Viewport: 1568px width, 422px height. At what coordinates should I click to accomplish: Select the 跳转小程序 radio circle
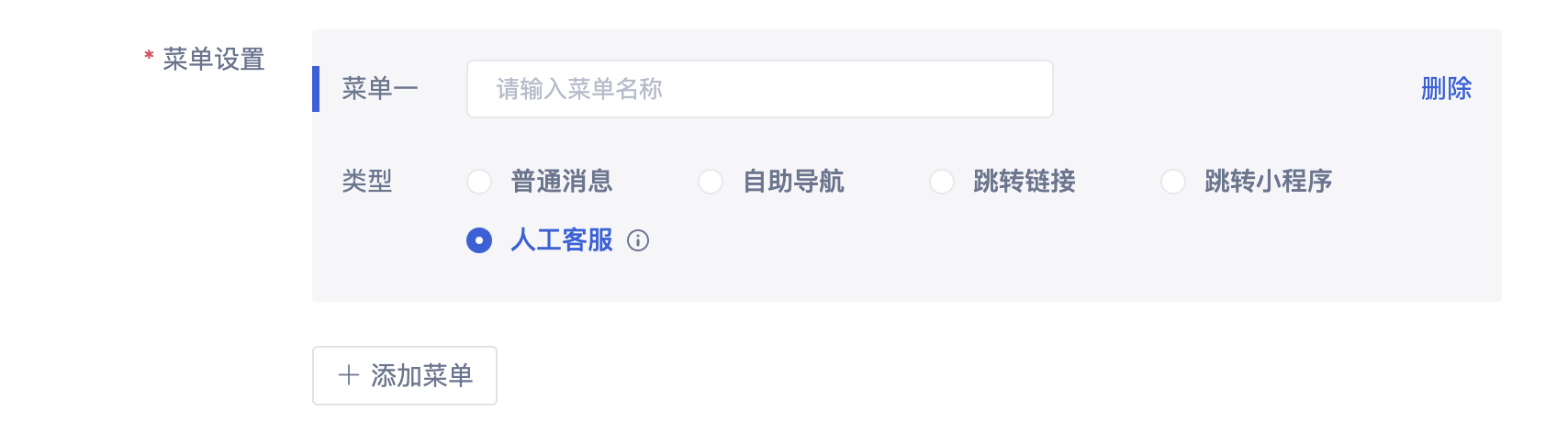click(x=1173, y=182)
